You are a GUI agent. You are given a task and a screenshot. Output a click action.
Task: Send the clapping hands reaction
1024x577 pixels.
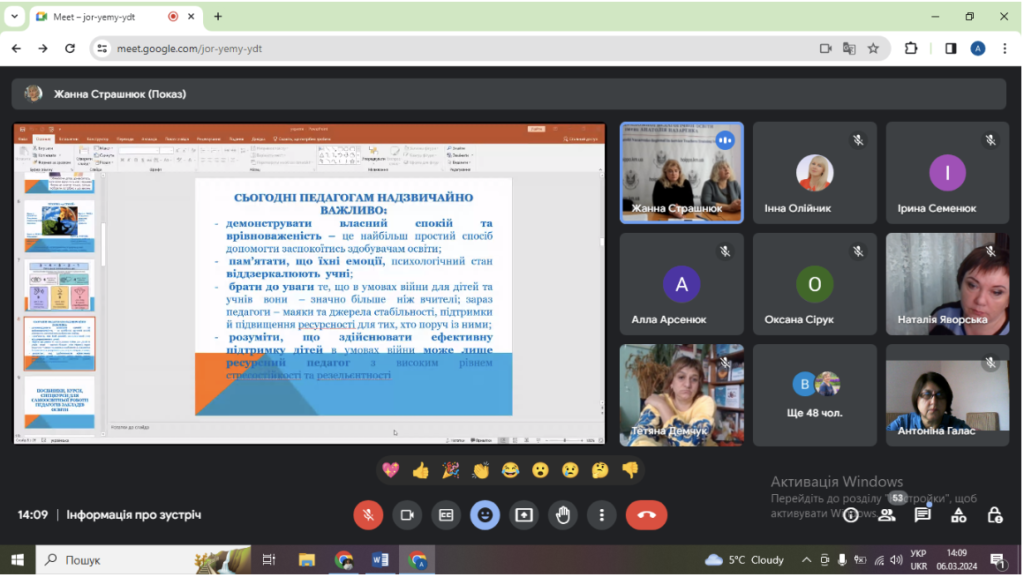pos(481,470)
